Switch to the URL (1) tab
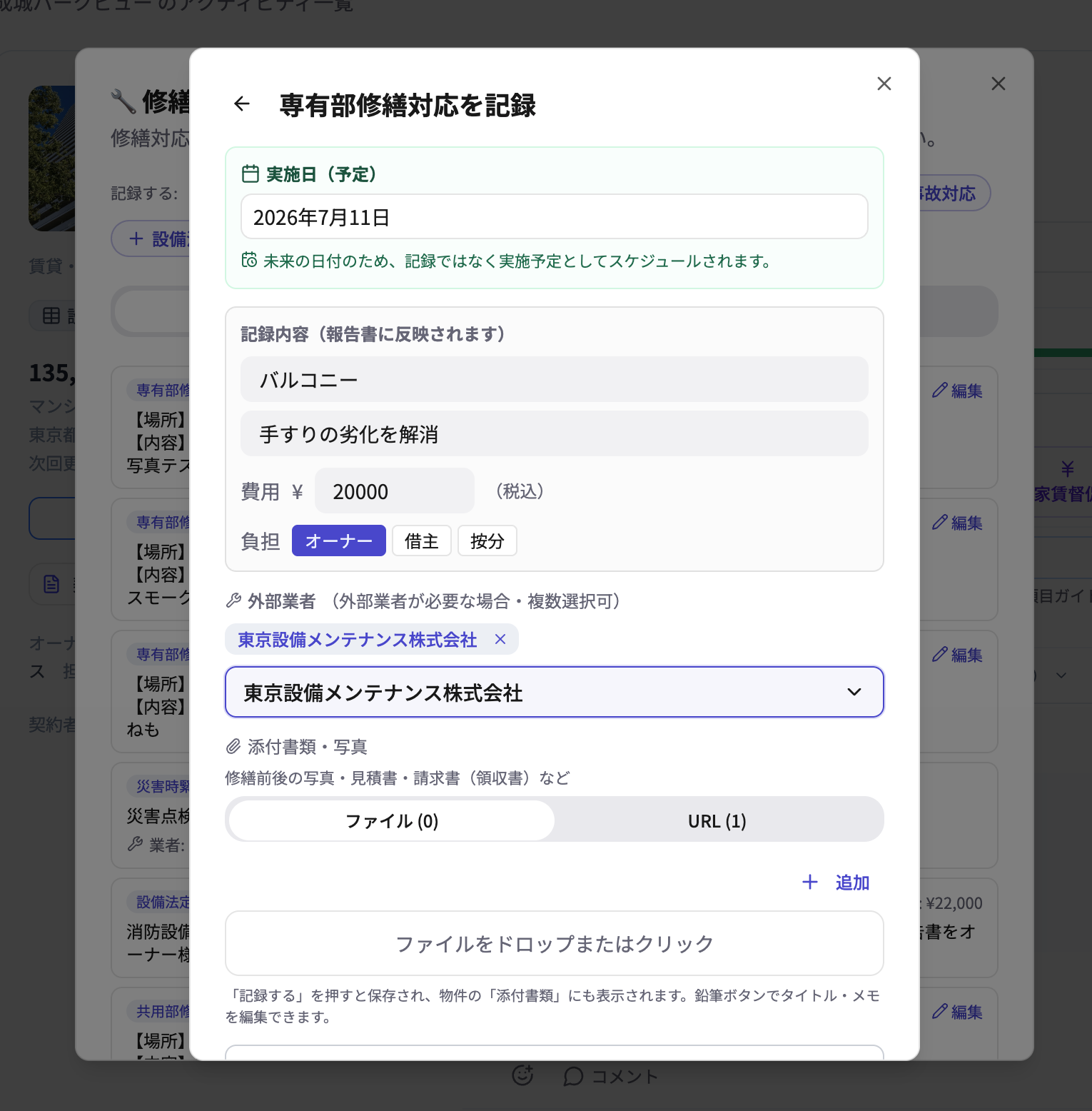This screenshot has width=1092, height=1111. tap(717, 820)
